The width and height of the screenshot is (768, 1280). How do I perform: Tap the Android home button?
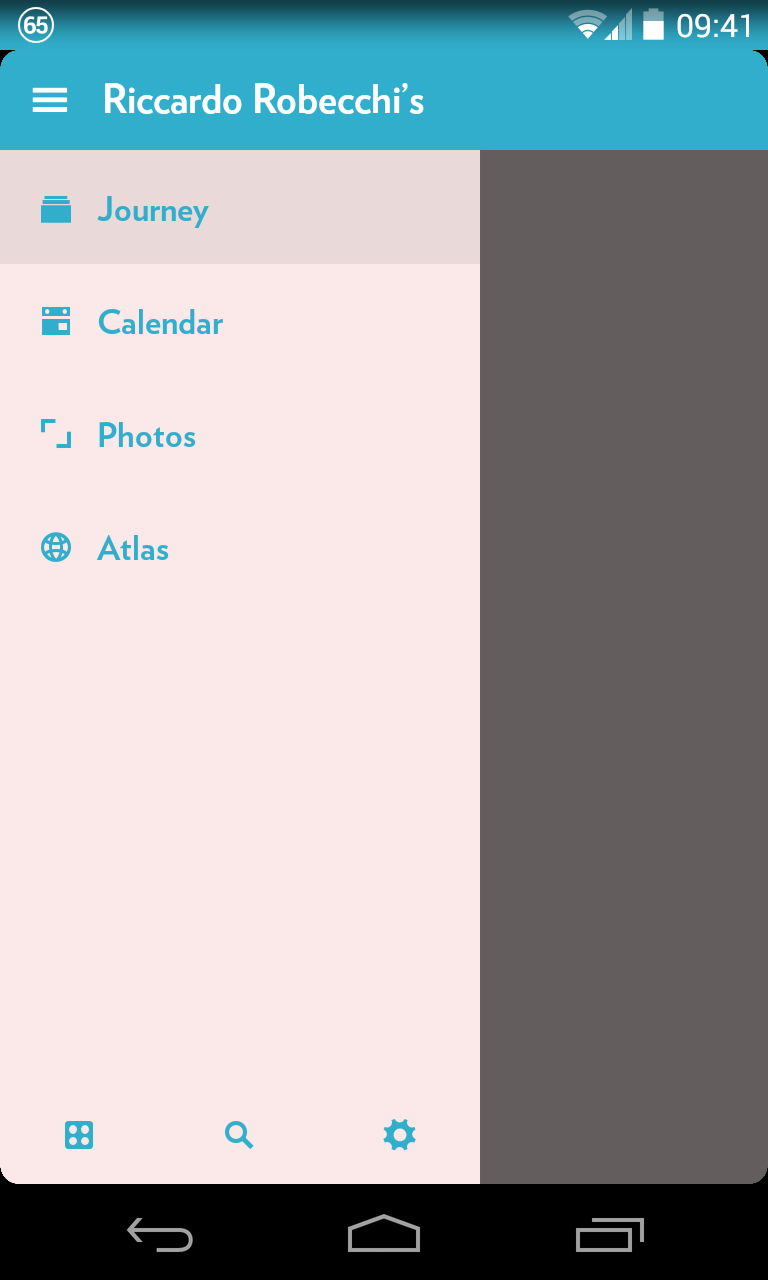384,1233
